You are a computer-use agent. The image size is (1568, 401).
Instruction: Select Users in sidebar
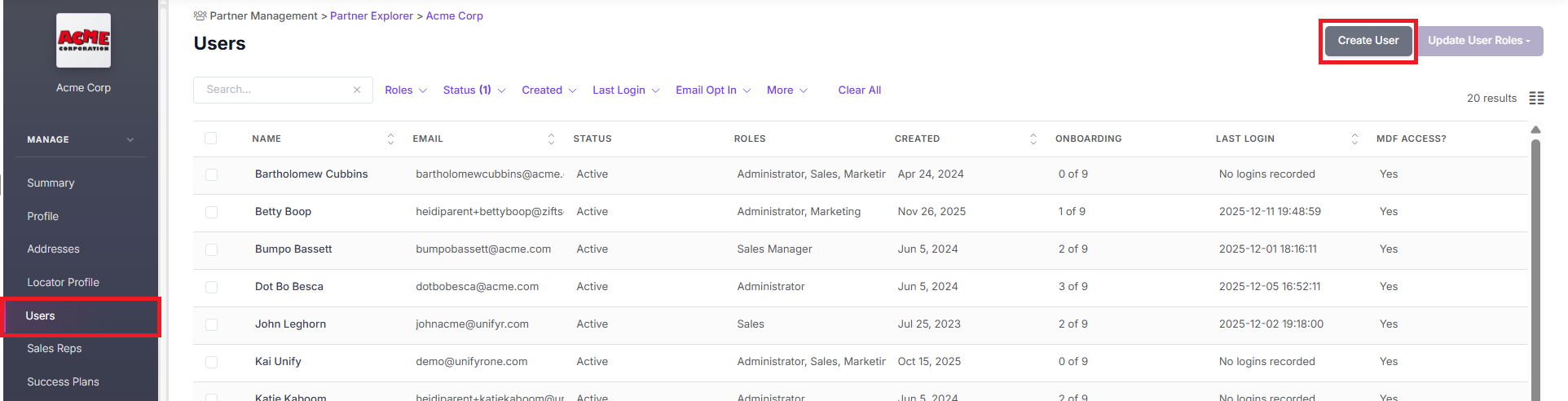pyautogui.click(x=81, y=316)
